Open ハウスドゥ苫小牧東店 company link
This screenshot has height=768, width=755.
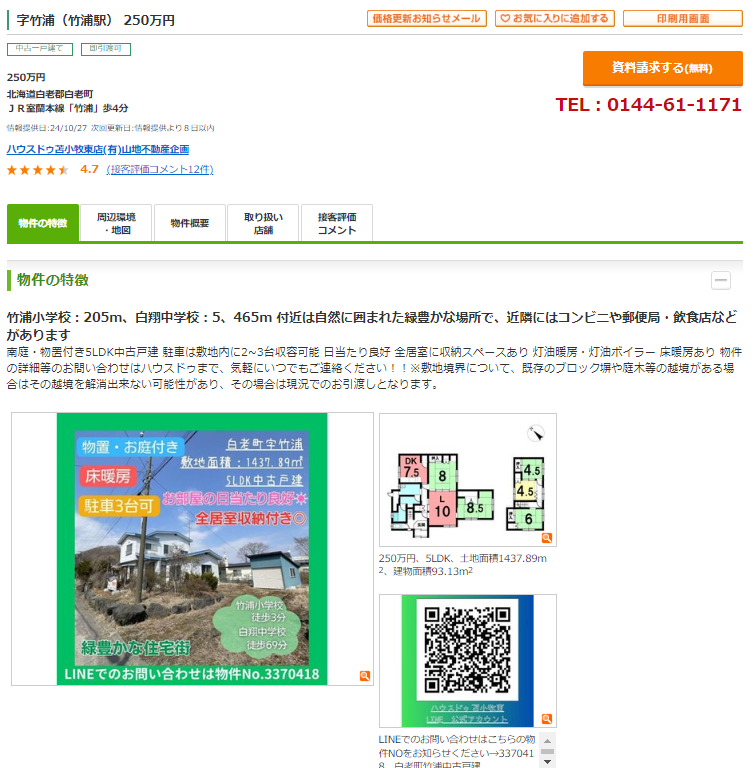[98, 149]
